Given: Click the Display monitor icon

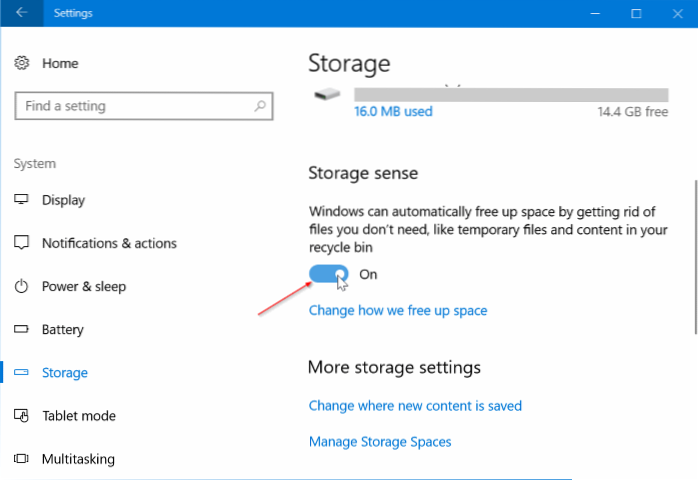Looking at the screenshot, I should (22, 200).
